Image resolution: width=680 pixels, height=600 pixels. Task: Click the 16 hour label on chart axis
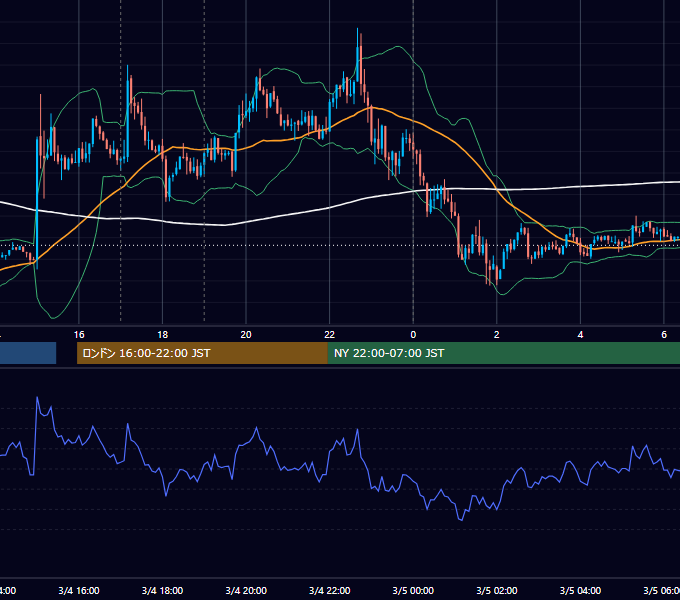(x=79, y=335)
